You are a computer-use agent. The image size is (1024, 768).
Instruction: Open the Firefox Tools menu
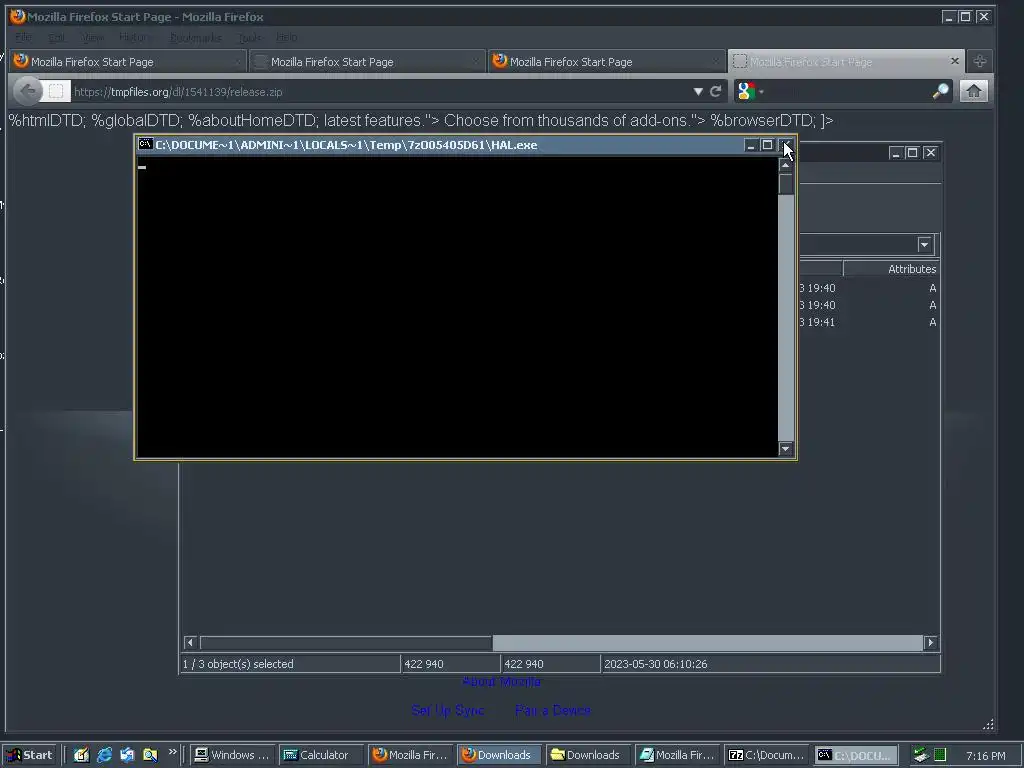click(249, 37)
